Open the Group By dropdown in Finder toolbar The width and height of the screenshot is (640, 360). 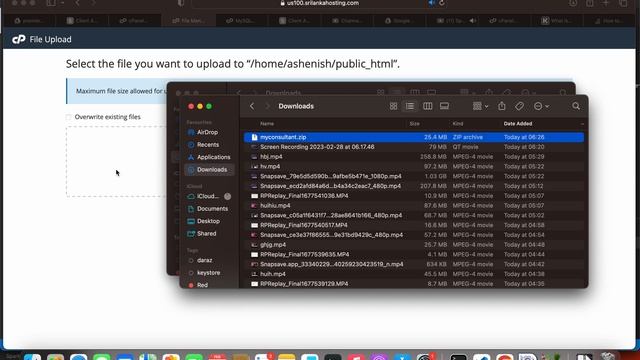click(x=480, y=106)
